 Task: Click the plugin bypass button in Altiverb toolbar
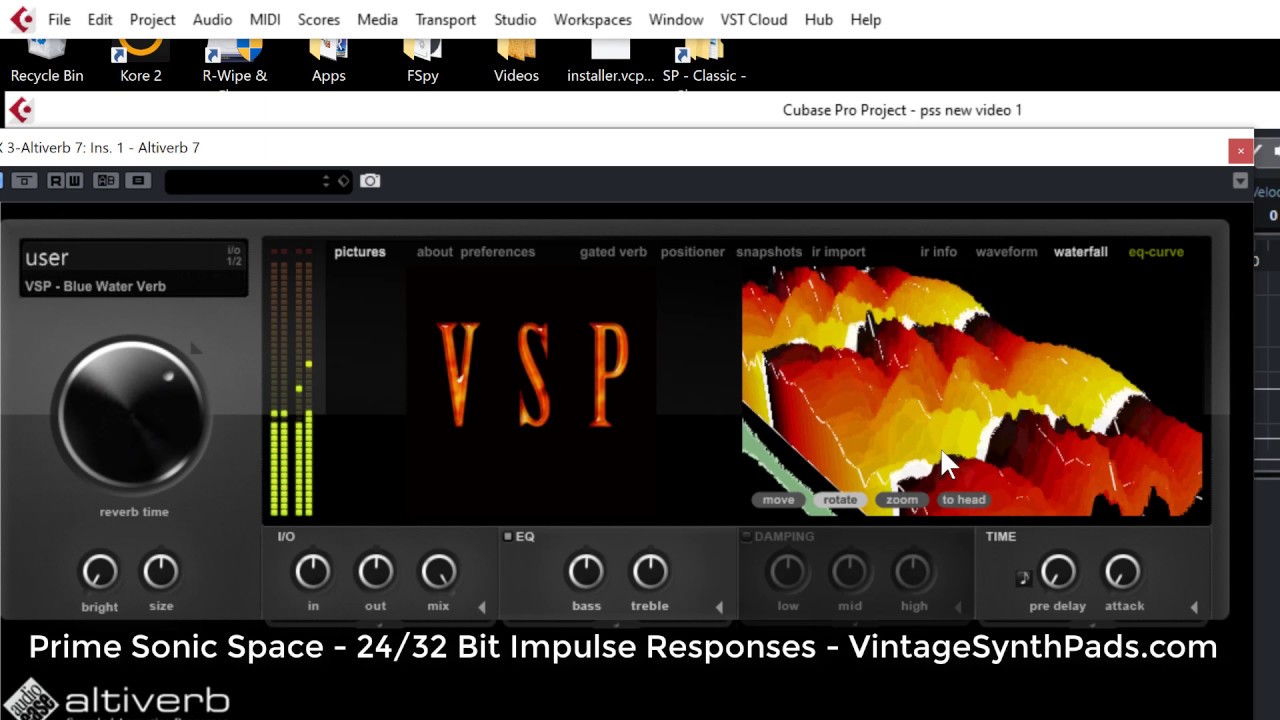click(24, 181)
